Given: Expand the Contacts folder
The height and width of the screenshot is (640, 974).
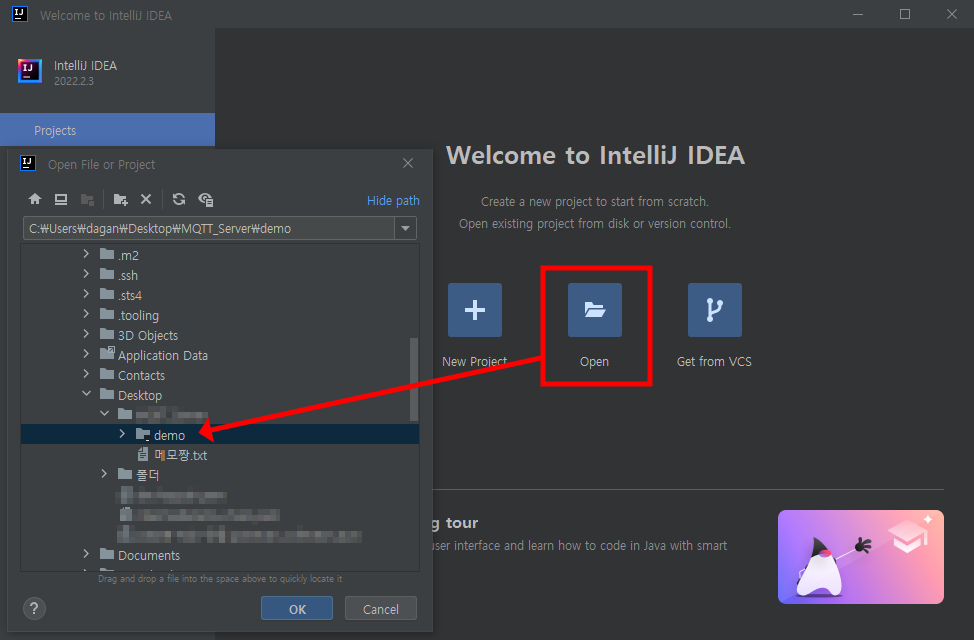Looking at the screenshot, I should coord(86,374).
